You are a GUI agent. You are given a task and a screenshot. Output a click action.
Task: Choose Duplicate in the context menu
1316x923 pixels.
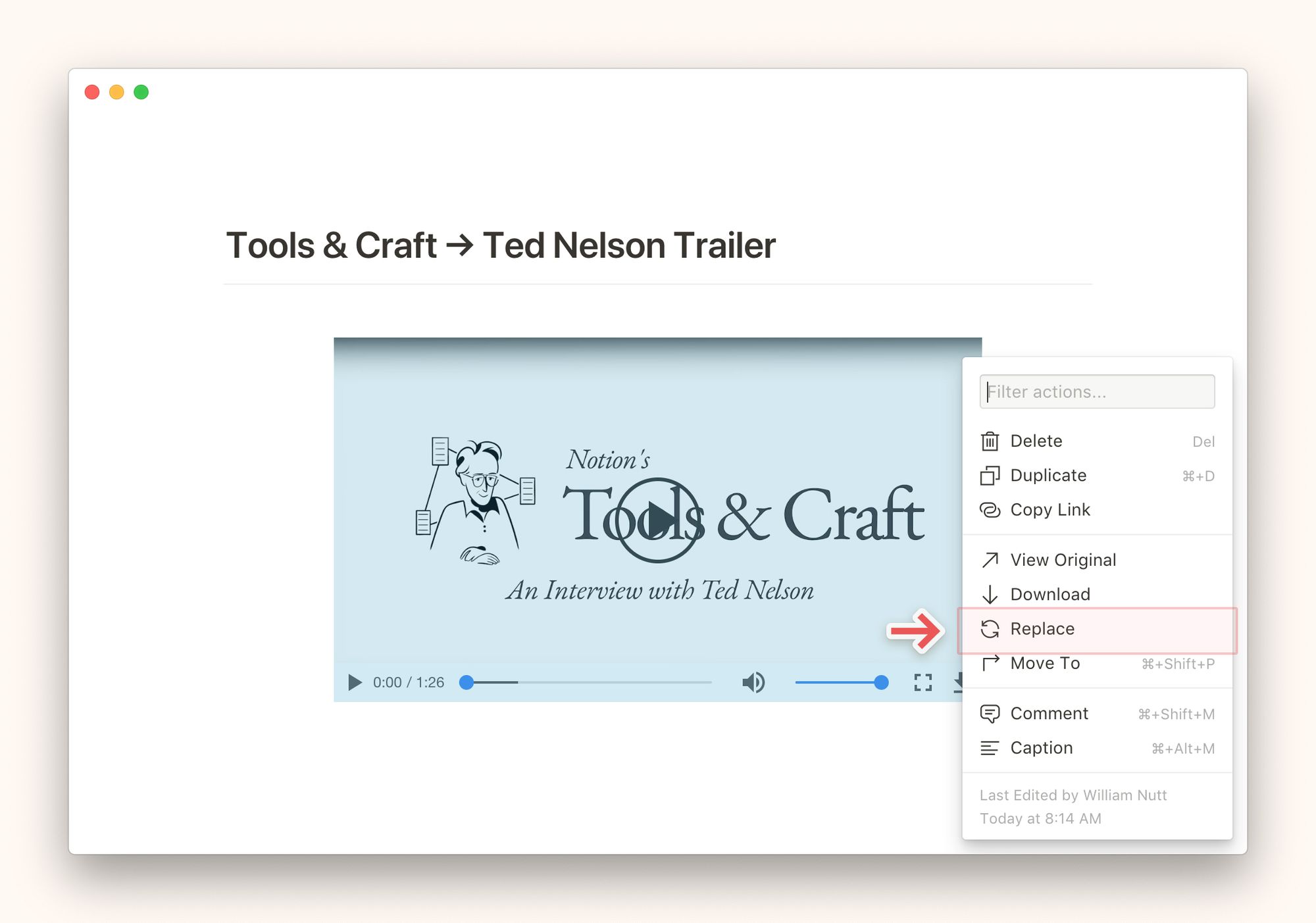click(x=1097, y=475)
